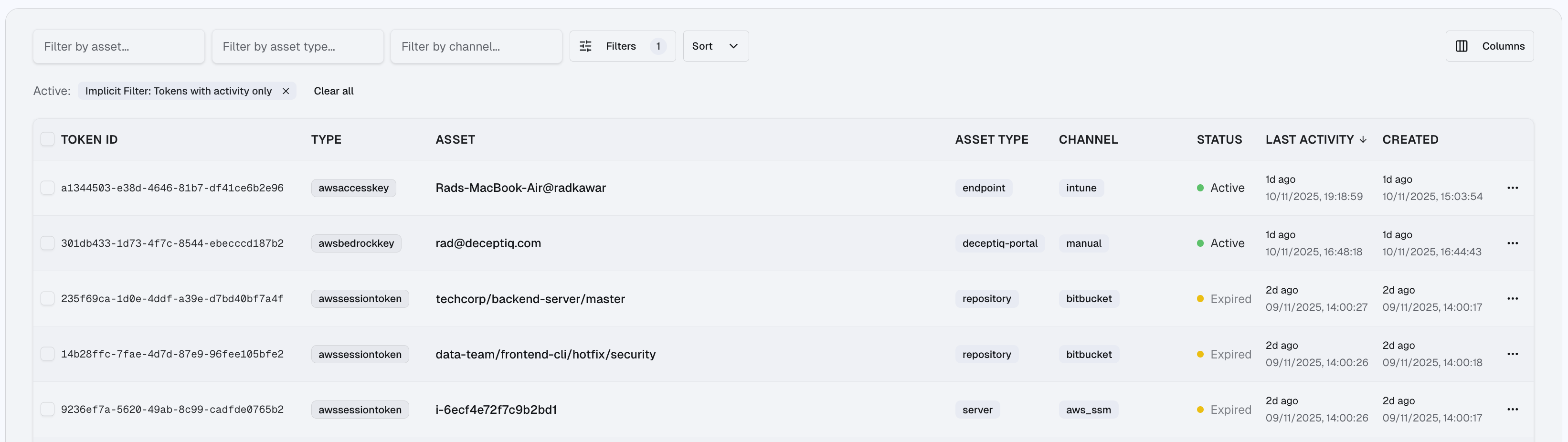Click the Sort chevron arrow
This screenshot has width=1568, height=442.
pyautogui.click(x=733, y=46)
